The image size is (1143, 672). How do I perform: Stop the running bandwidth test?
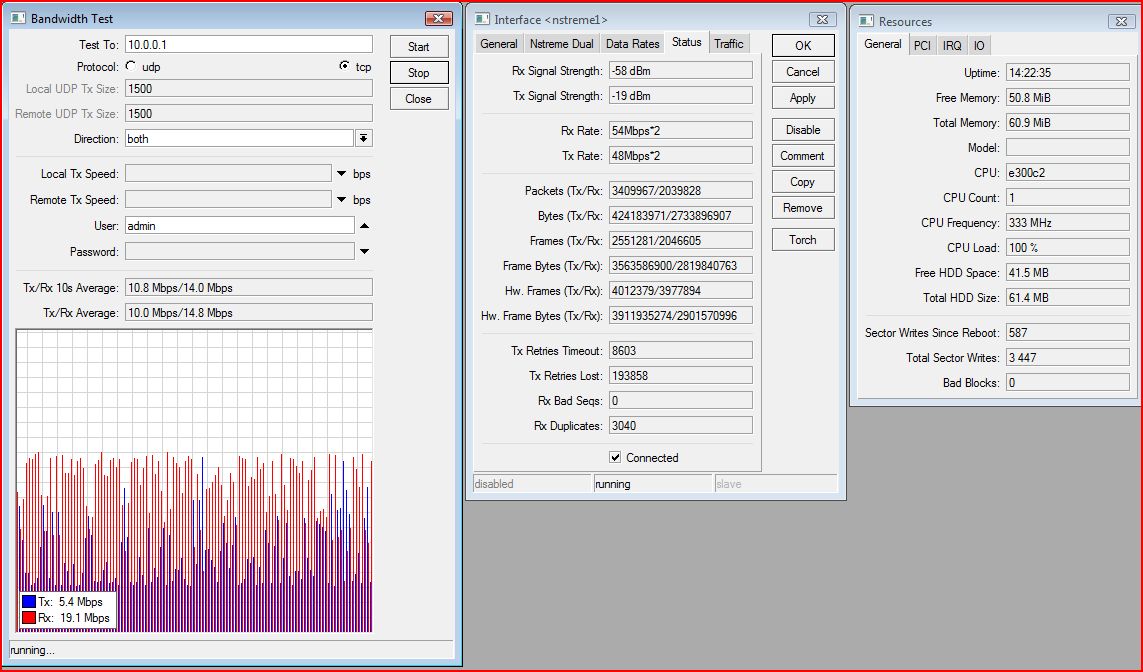point(418,73)
